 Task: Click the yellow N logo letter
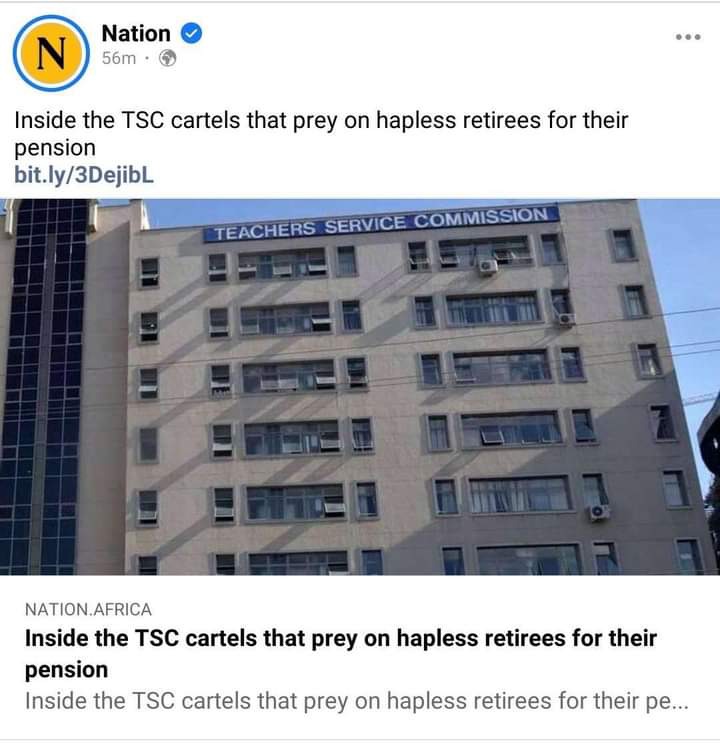tap(51, 53)
